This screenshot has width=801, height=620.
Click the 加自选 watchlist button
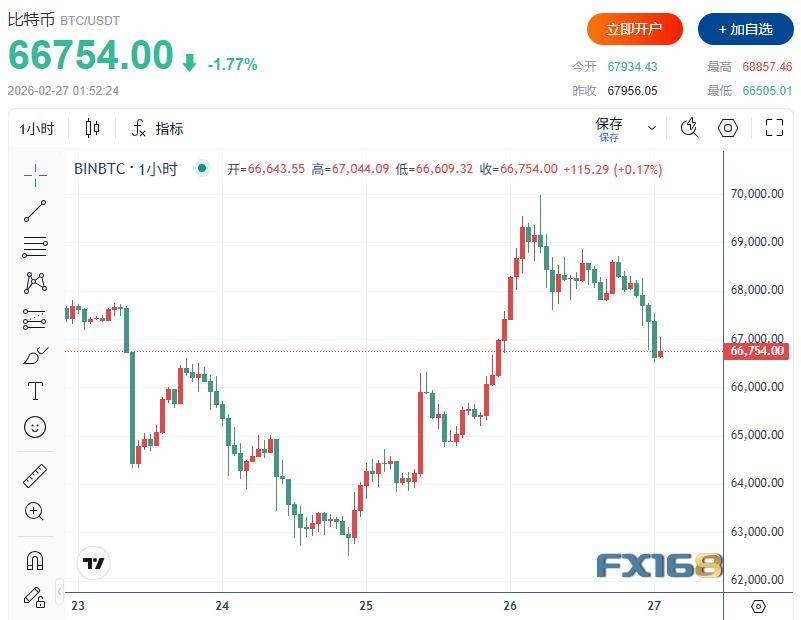[x=745, y=29]
